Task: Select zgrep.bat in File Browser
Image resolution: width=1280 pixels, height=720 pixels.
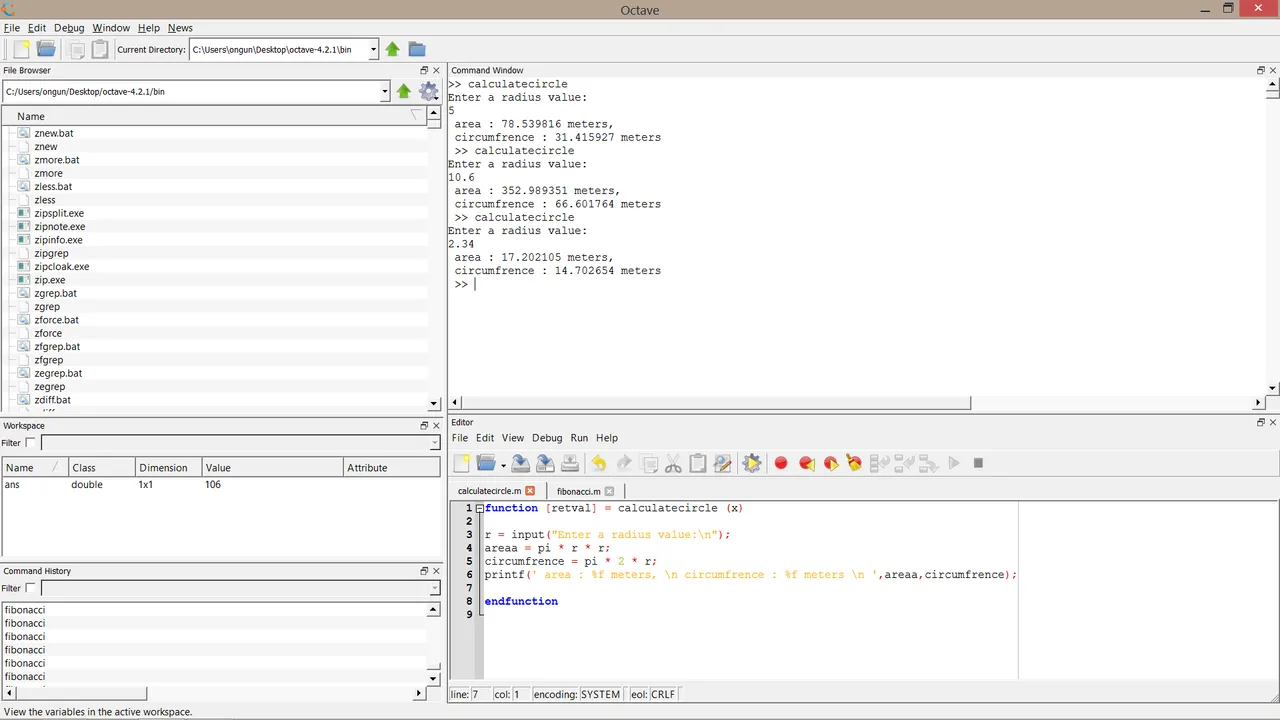Action: tap(55, 293)
